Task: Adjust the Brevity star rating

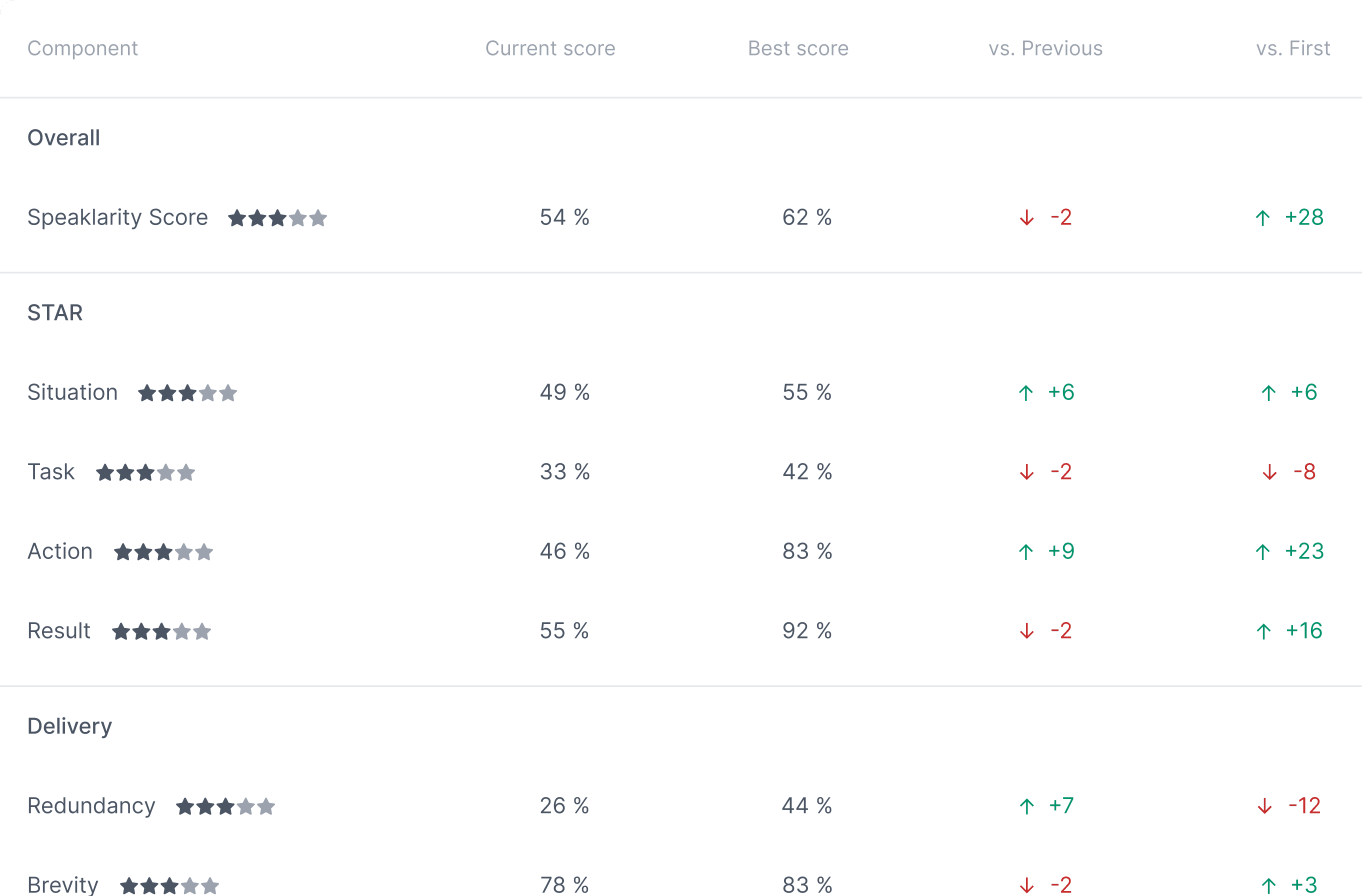Action: tap(169, 885)
